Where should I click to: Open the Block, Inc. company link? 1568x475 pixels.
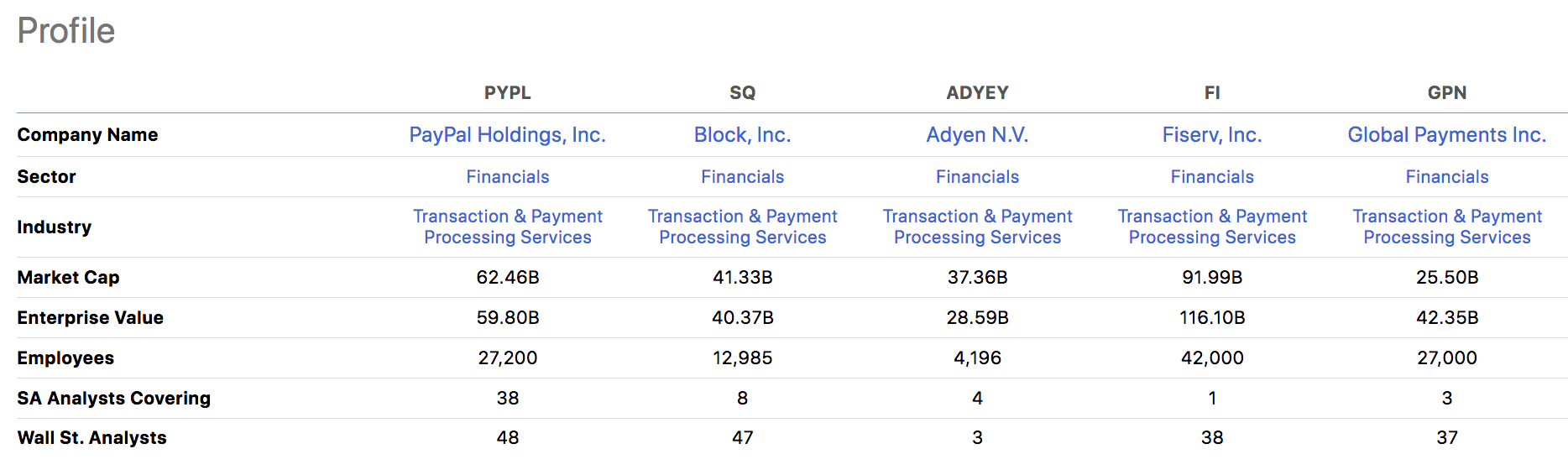click(x=742, y=135)
